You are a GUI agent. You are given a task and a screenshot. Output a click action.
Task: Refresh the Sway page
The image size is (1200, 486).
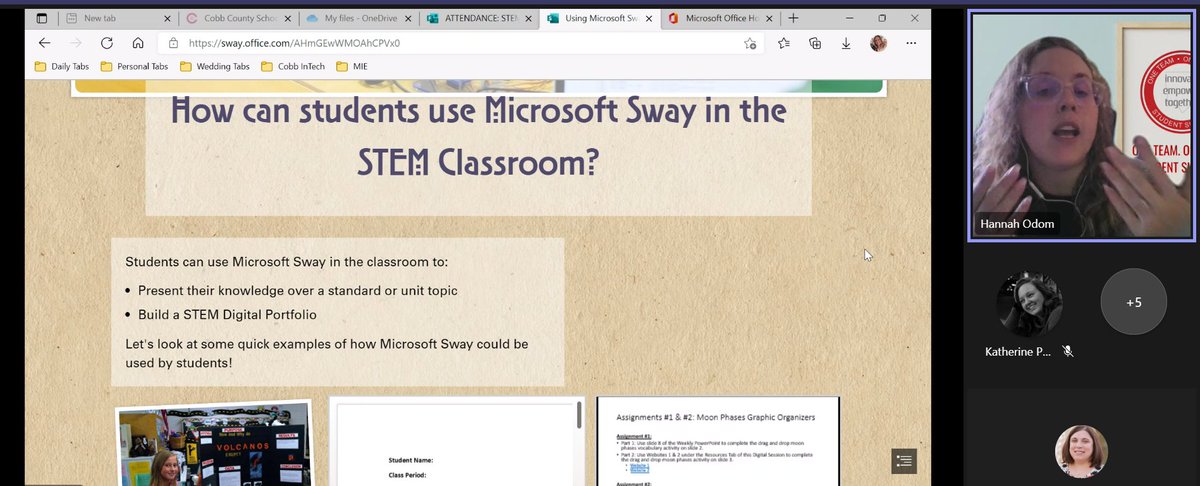pos(107,43)
